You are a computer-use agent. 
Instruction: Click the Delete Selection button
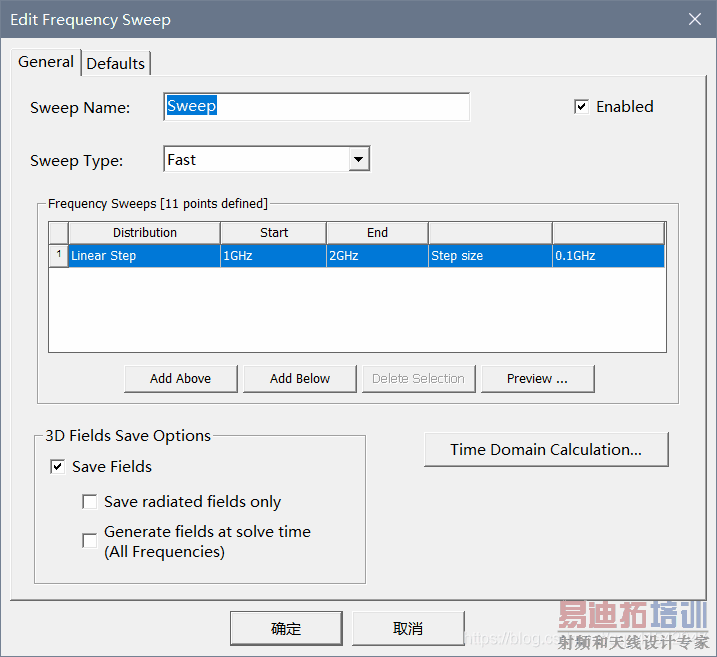(x=418, y=379)
